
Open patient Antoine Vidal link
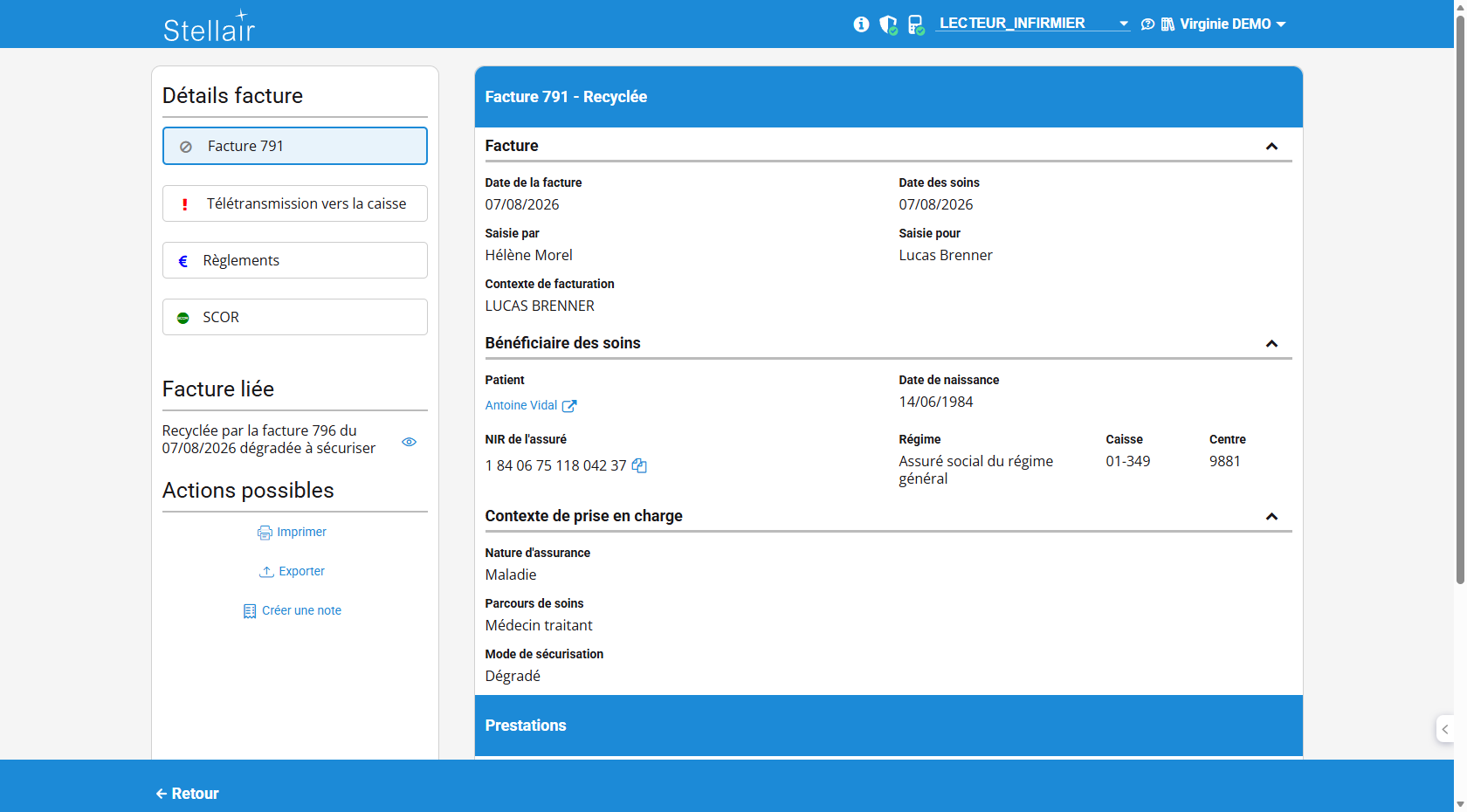[x=521, y=405]
